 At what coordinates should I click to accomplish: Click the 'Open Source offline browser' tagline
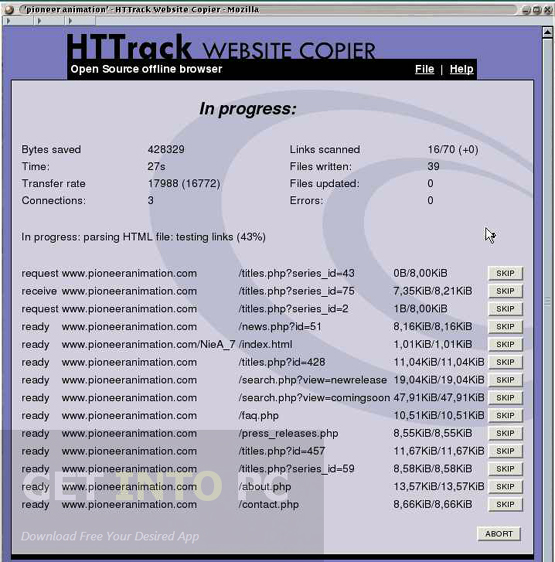[146, 69]
